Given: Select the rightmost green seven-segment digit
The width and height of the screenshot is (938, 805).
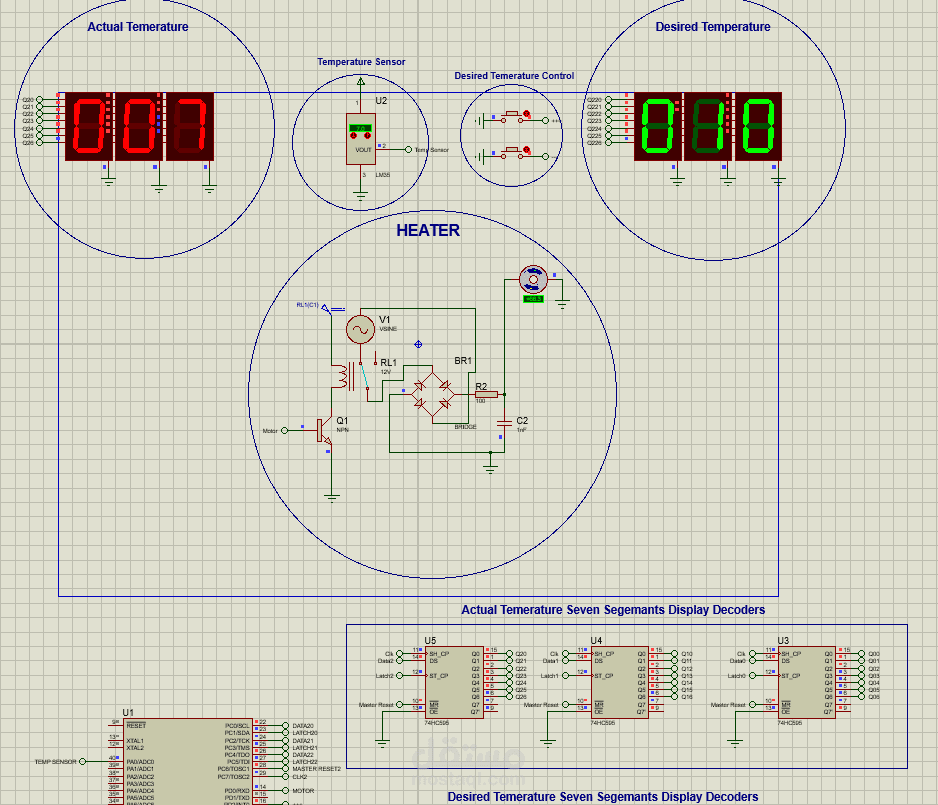Looking at the screenshot, I should 758,126.
